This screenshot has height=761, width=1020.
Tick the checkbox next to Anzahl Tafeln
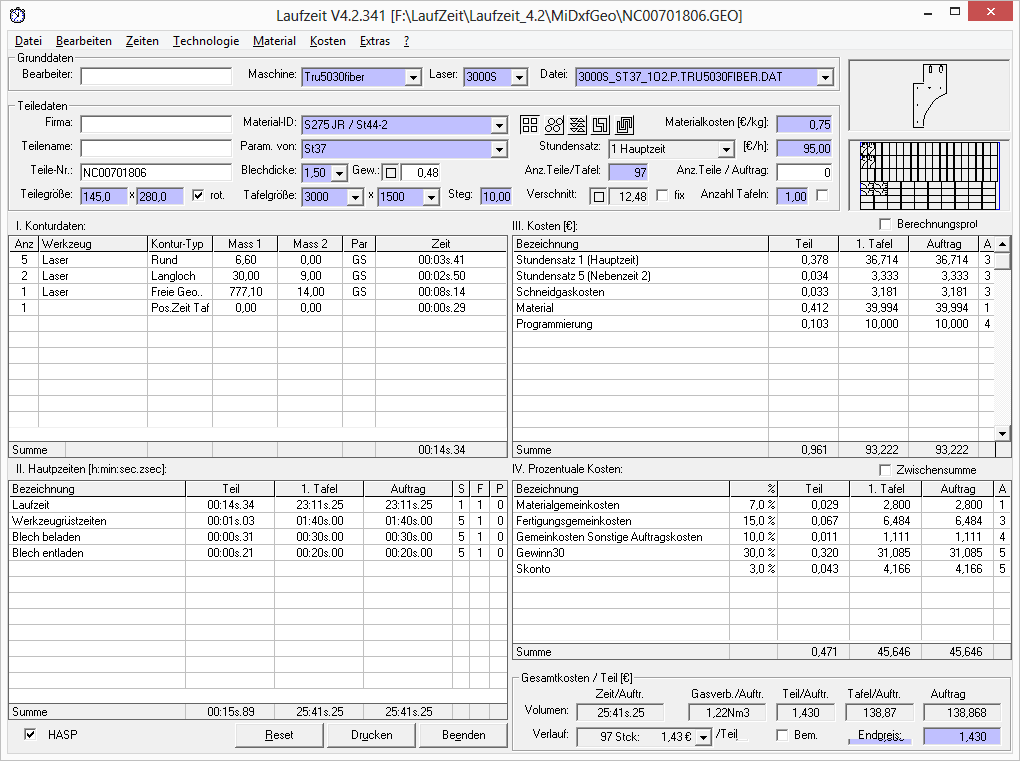point(822,195)
